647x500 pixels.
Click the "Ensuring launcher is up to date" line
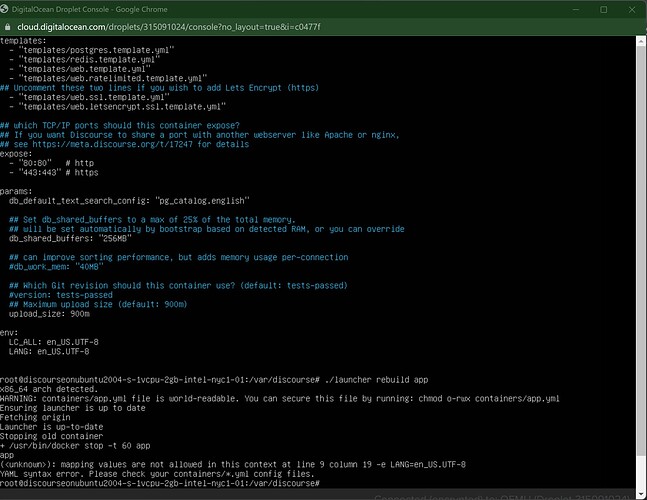click(73, 408)
